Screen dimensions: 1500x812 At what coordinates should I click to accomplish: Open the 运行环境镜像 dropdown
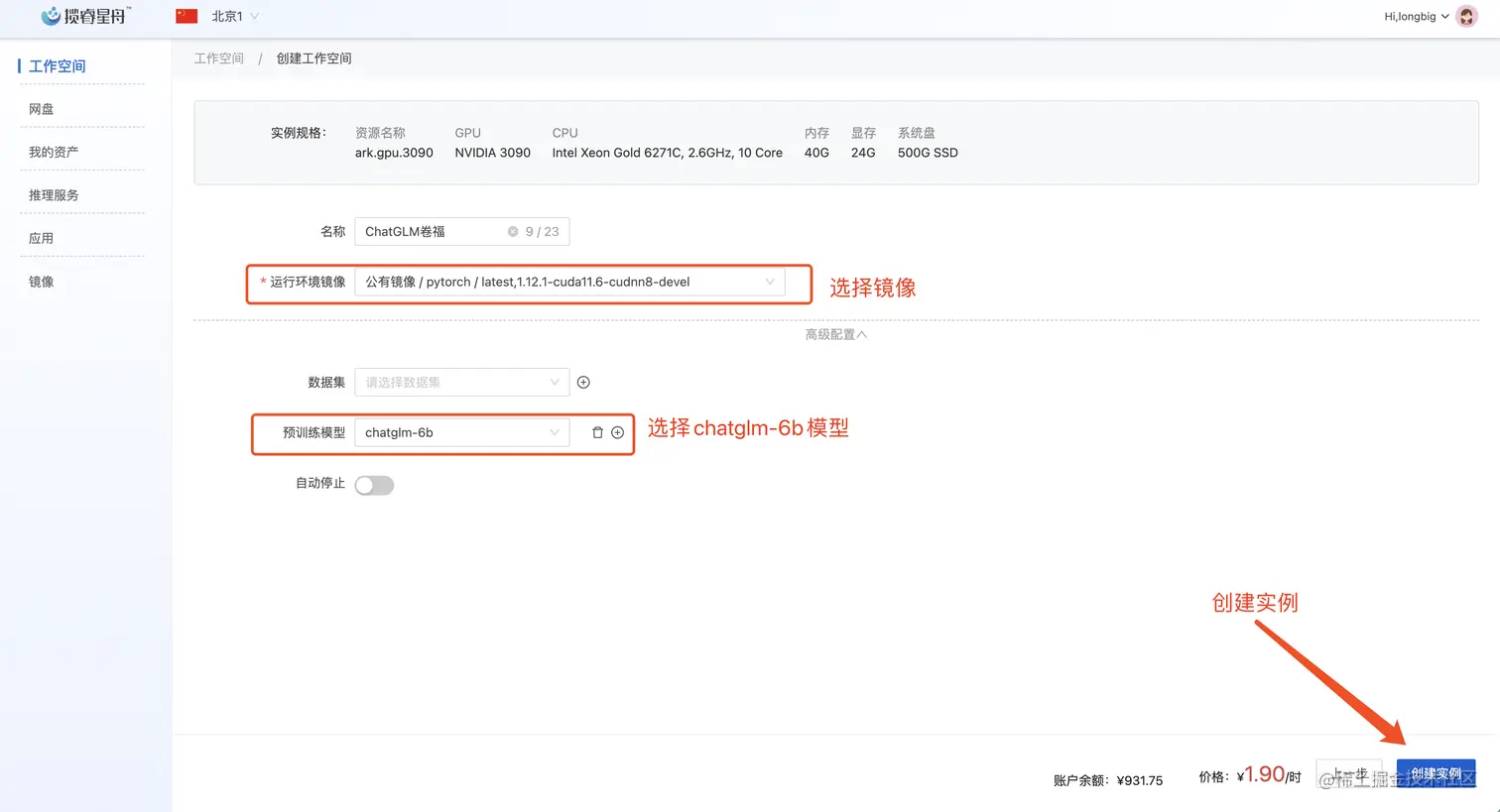coord(569,283)
